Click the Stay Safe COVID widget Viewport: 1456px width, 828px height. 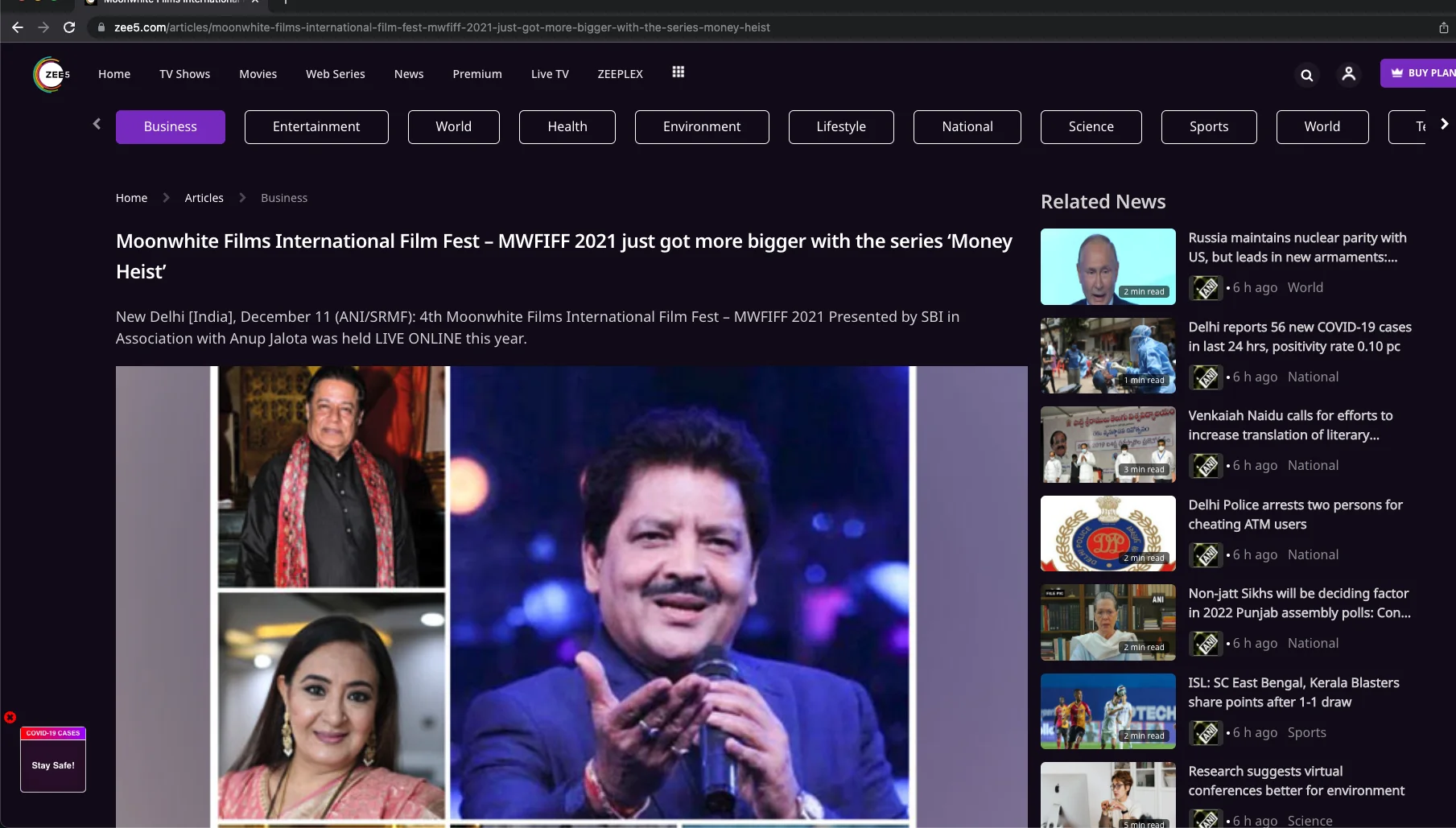(x=53, y=760)
